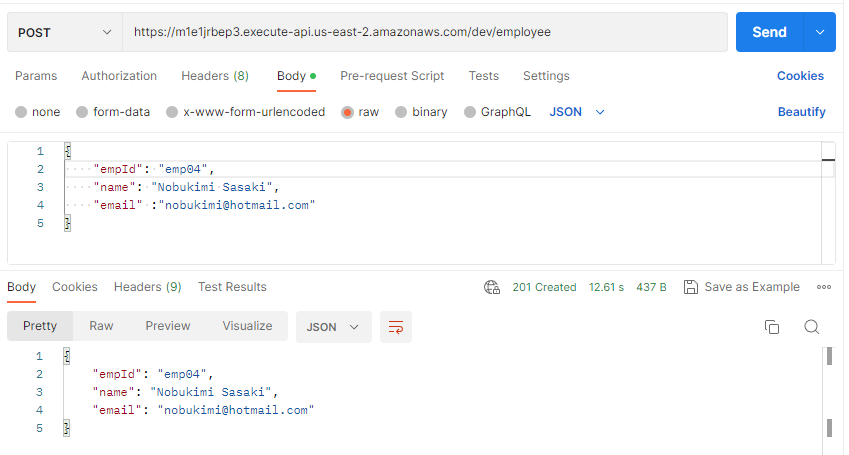Image resolution: width=849 pixels, height=455 pixels.
Task: Open search in the response body
Action: click(x=811, y=327)
